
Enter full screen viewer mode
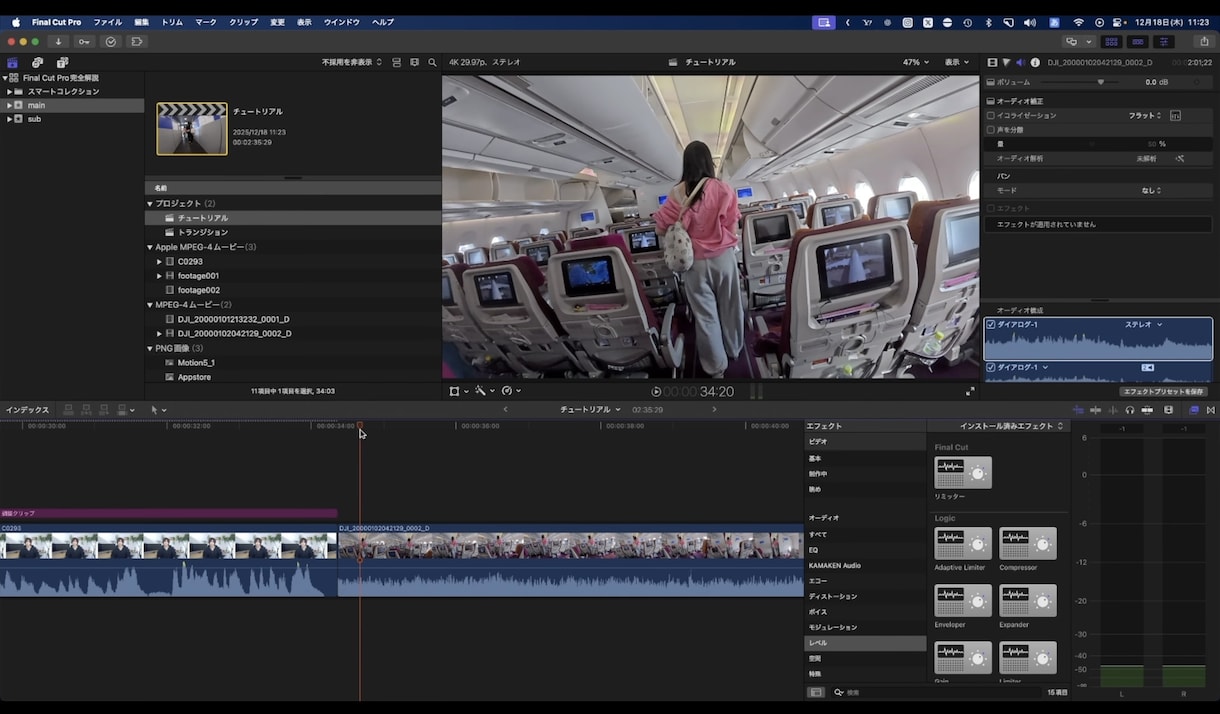coord(969,391)
